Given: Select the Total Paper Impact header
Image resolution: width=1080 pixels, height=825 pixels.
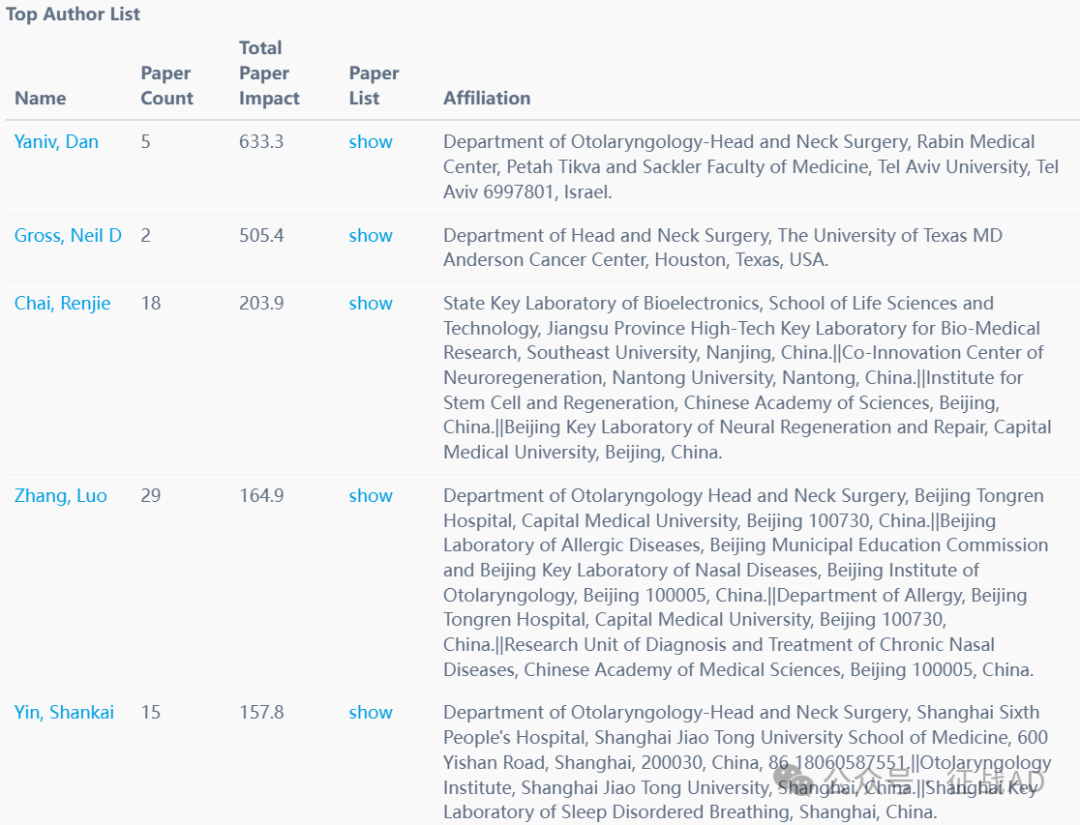Looking at the screenshot, I should click(269, 73).
